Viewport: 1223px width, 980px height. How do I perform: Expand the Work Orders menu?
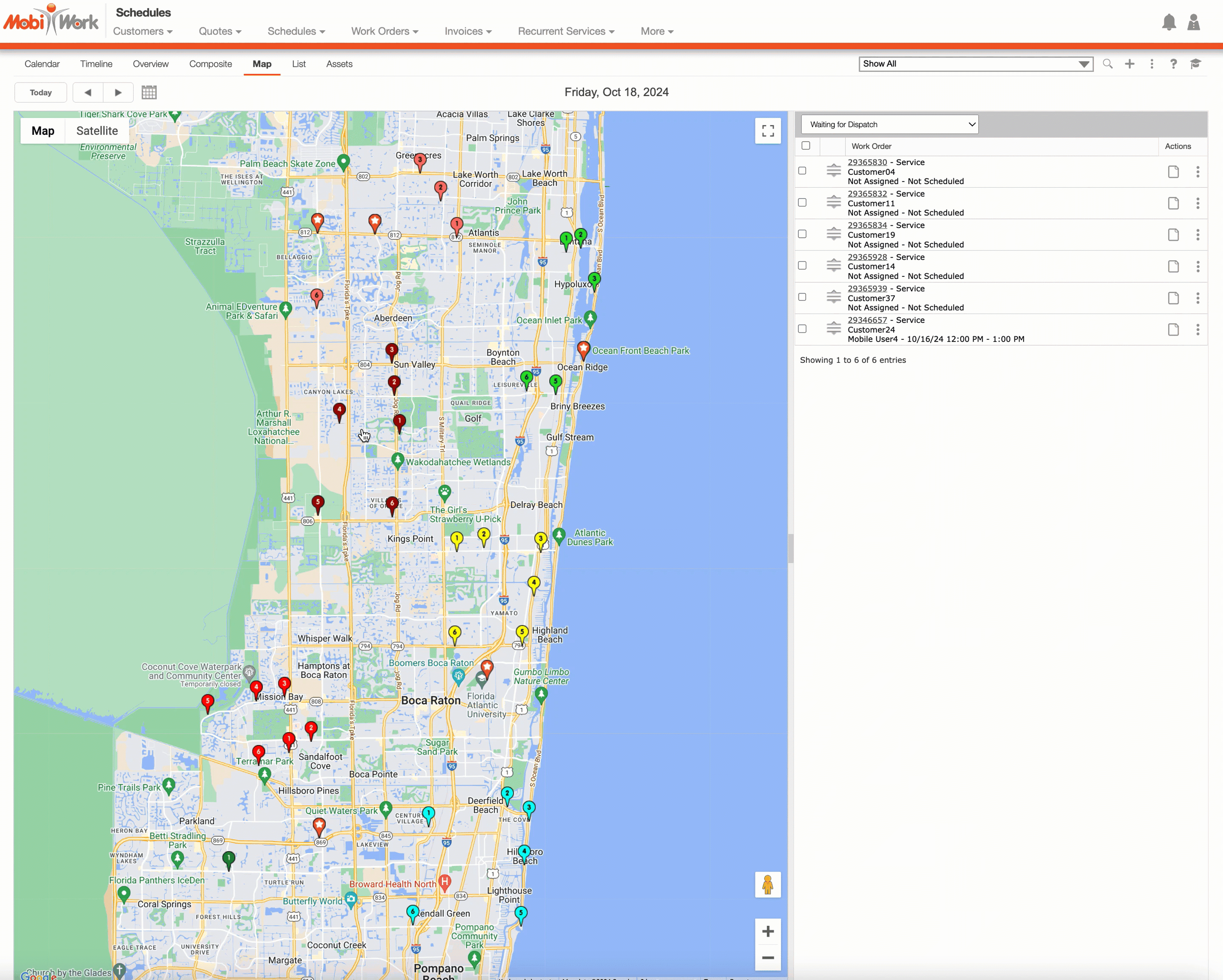(x=385, y=31)
